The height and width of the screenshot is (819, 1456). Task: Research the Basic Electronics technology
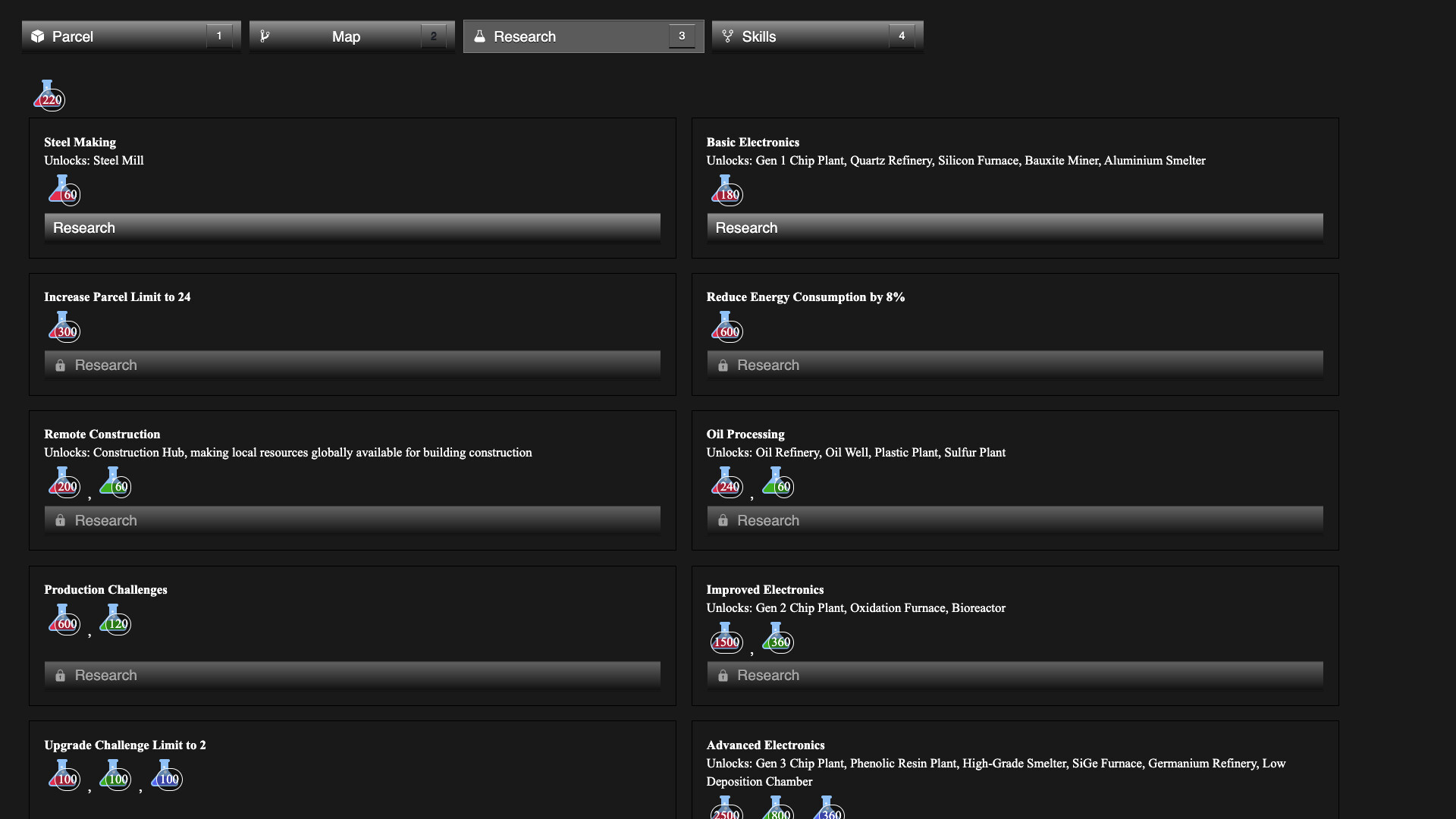(1014, 227)
